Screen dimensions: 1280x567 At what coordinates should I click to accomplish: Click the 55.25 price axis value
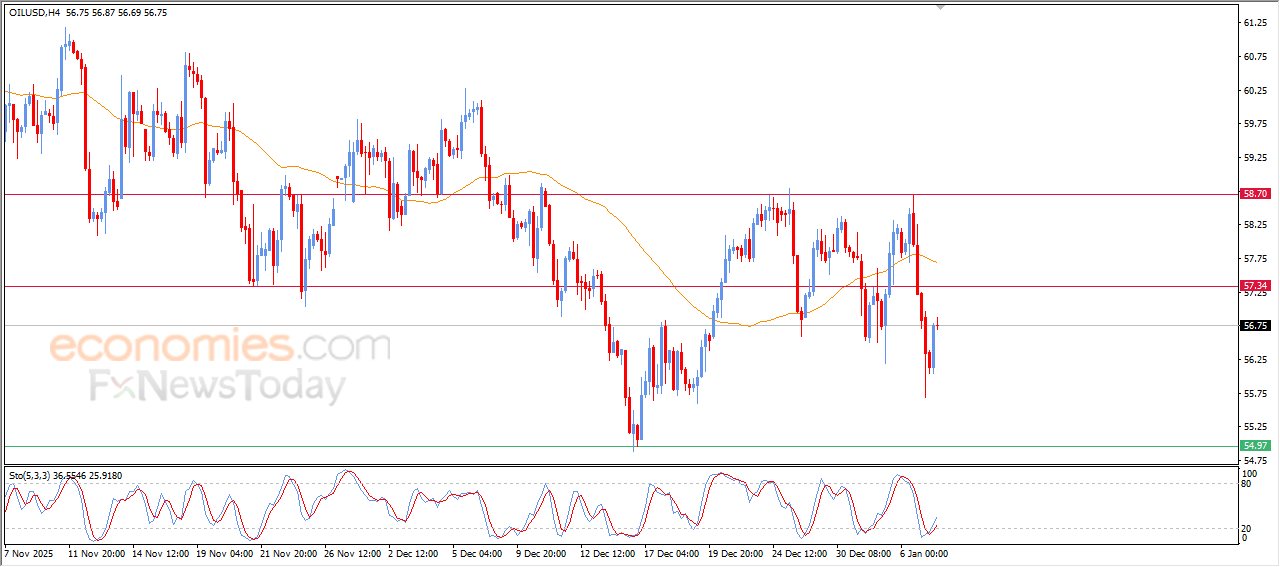pyautogui.click(x=1255, y=427)
